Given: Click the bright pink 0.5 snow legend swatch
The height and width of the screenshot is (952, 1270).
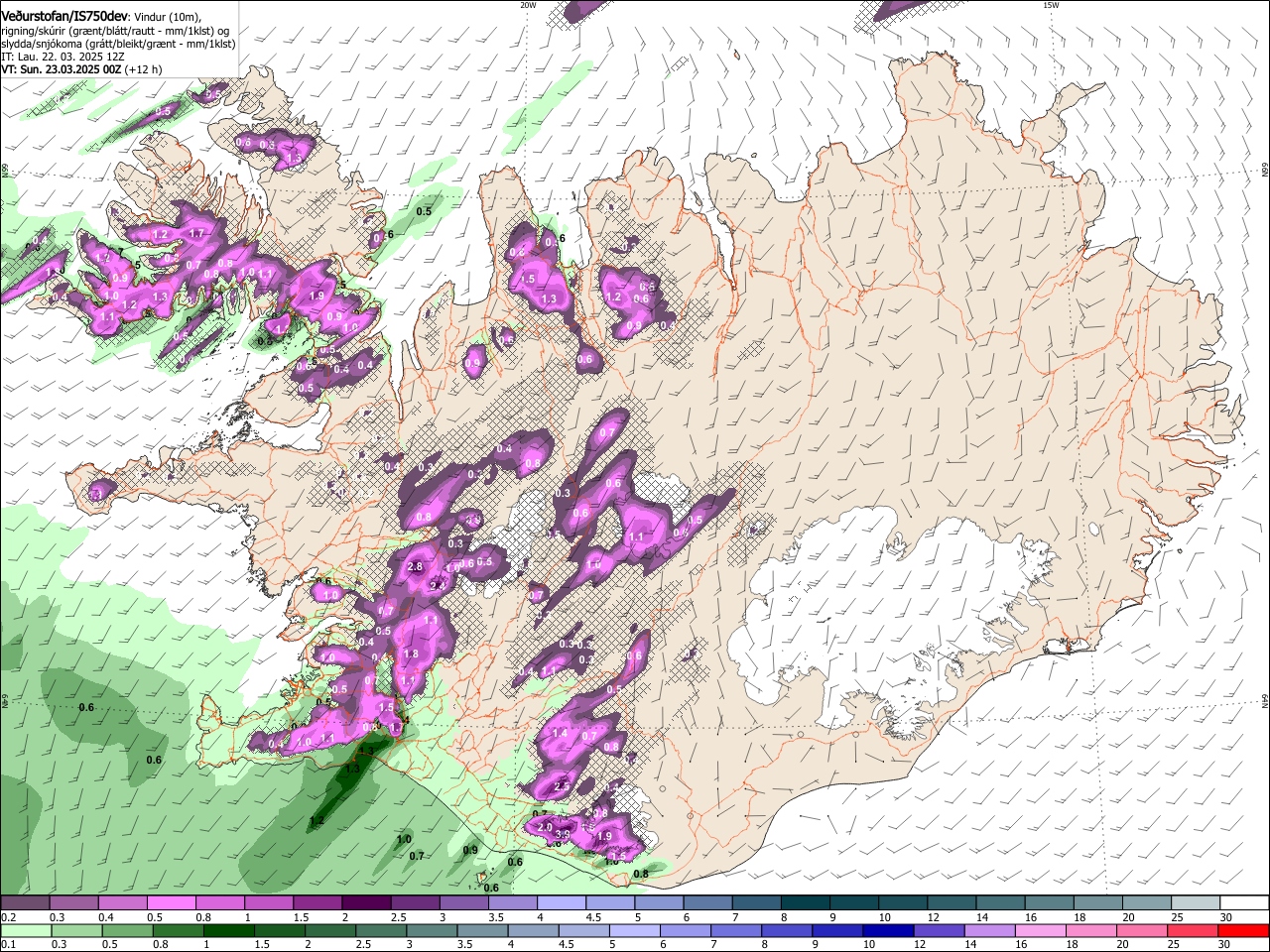Looking at the screenshot, I should pyautogui.click(x=172, y=903).
